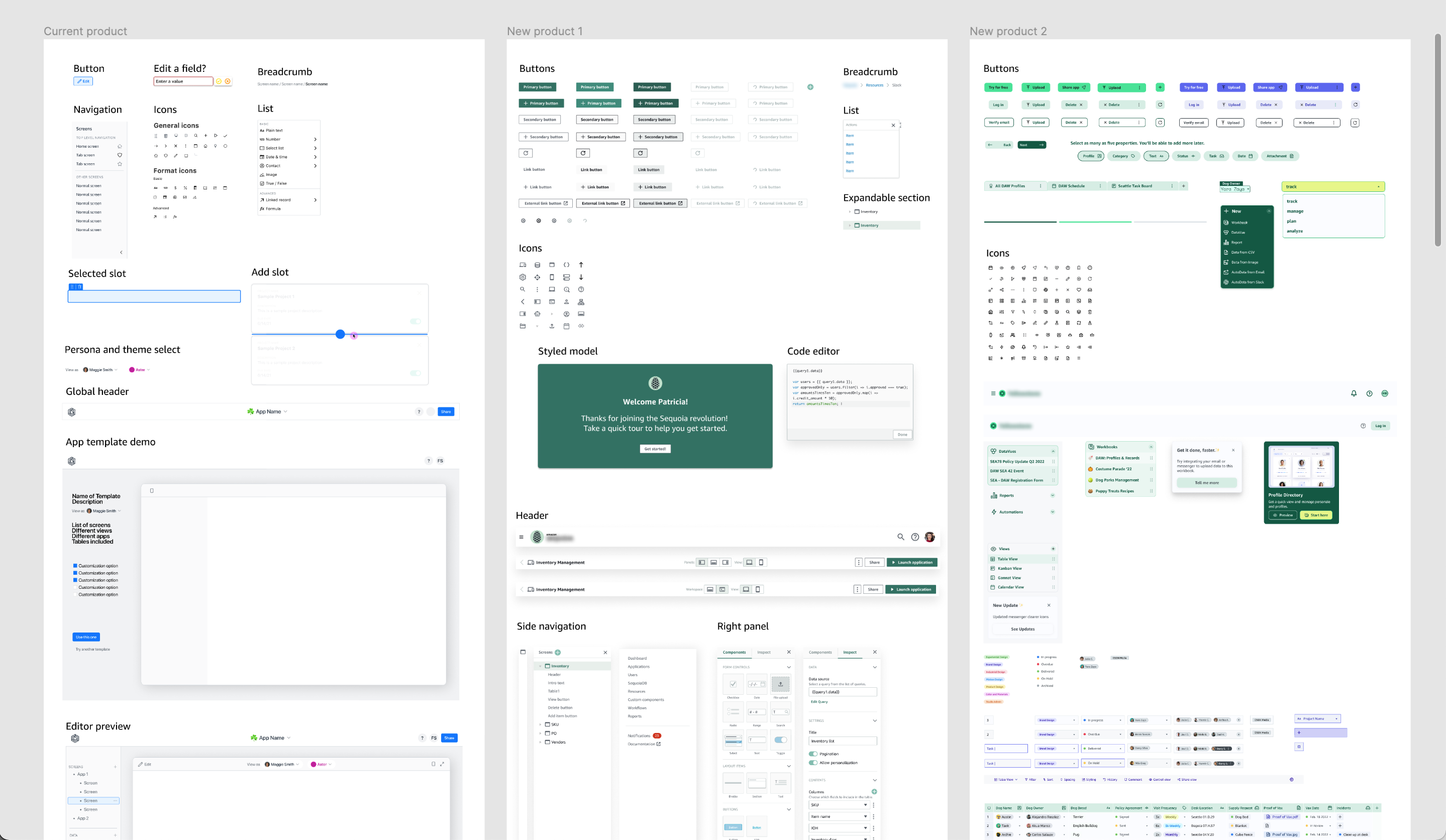Click the Edit Query link
This screenshot has width=1446, height=840.
pos(819,702)
